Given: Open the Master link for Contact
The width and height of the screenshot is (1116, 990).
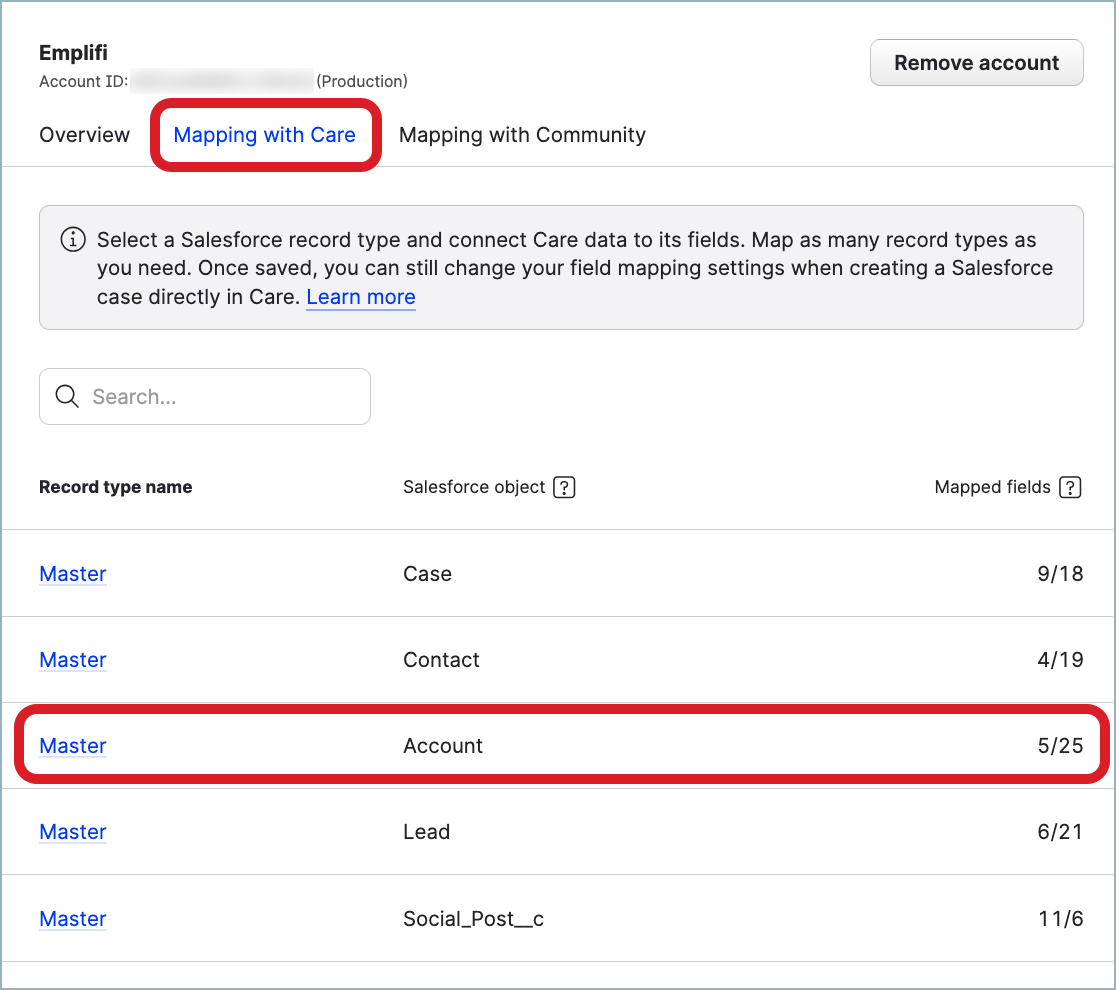Looking at the screenshot, I should [x=73, y=660].
